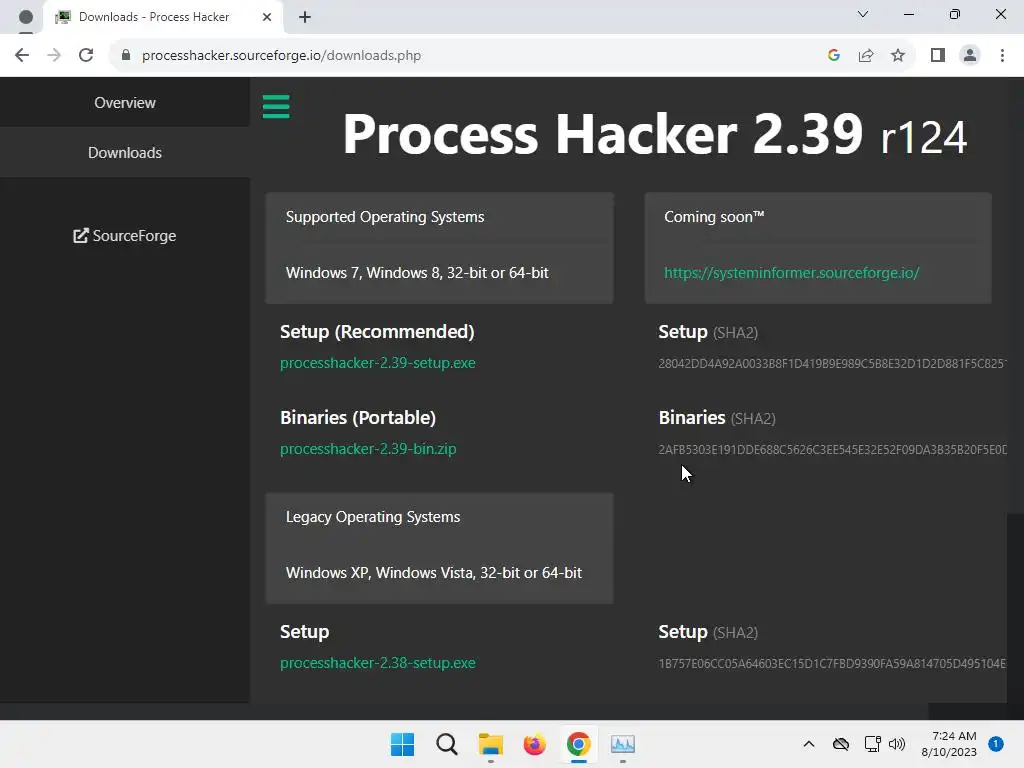Open the Chrome profile avatar menu
This screenshot has height=768, width=1024.
tap(970, 56)
